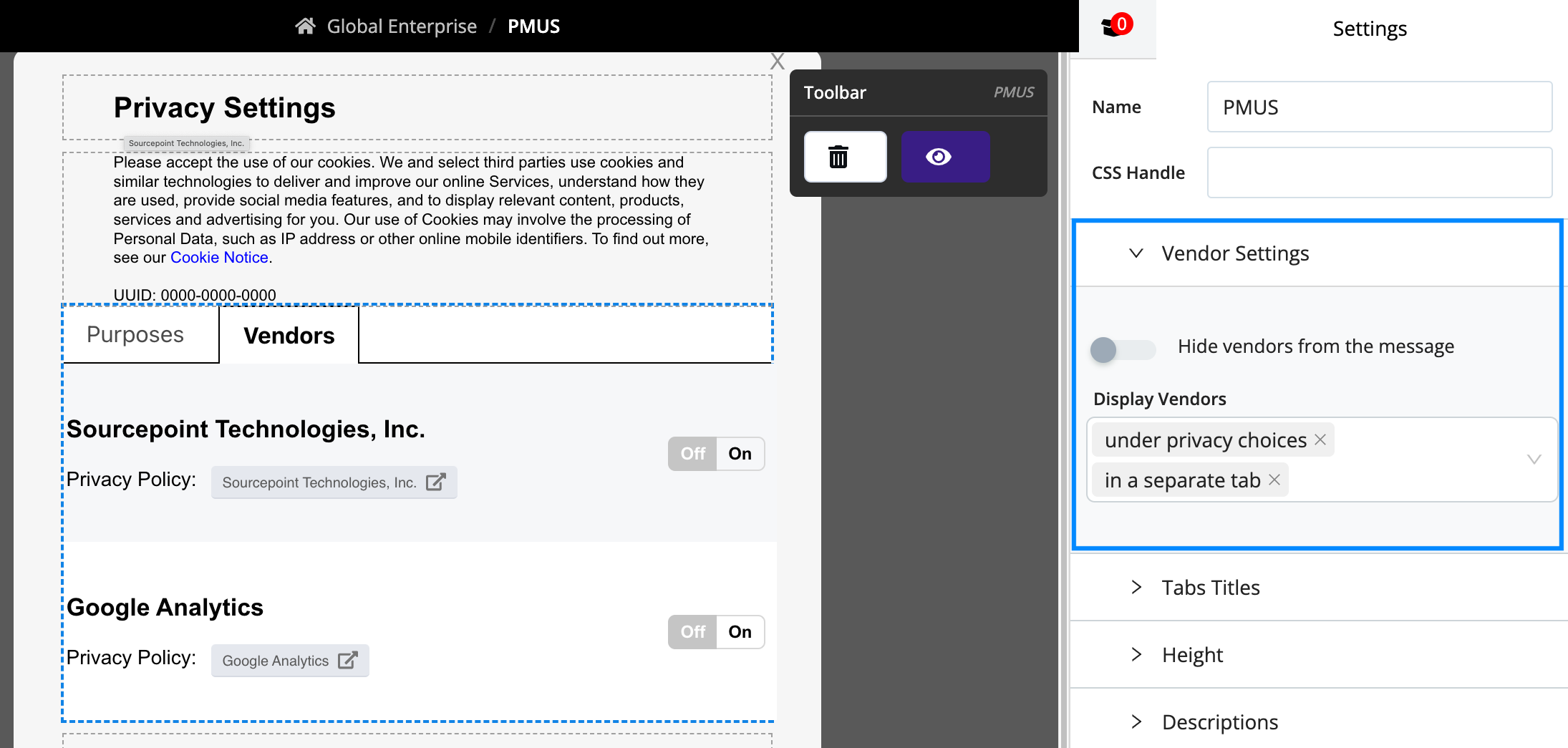Click the 'under privacy choices' tag text
1568x748 pixels.
1206,440
